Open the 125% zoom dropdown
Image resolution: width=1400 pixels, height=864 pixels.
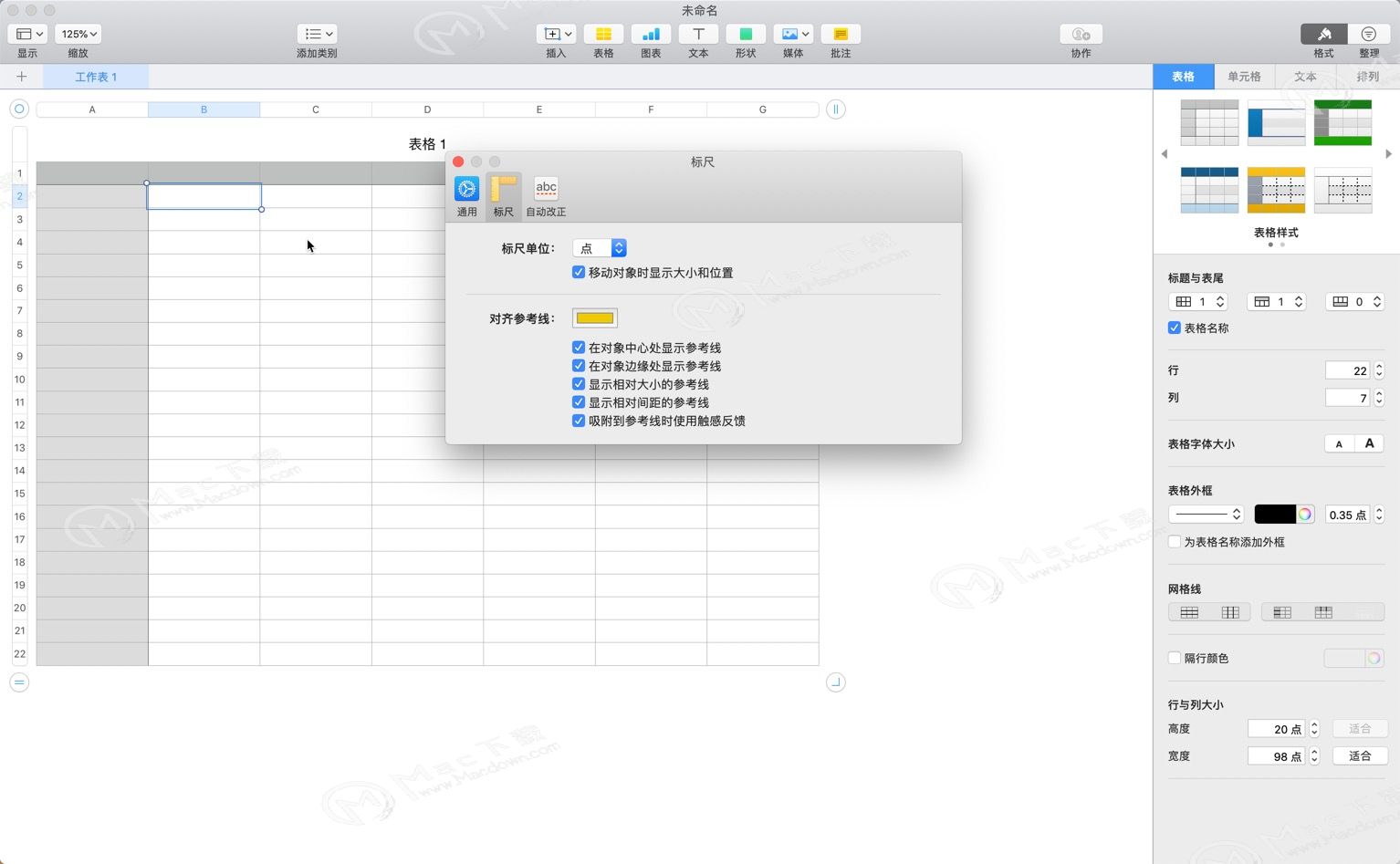pos(78,35)
